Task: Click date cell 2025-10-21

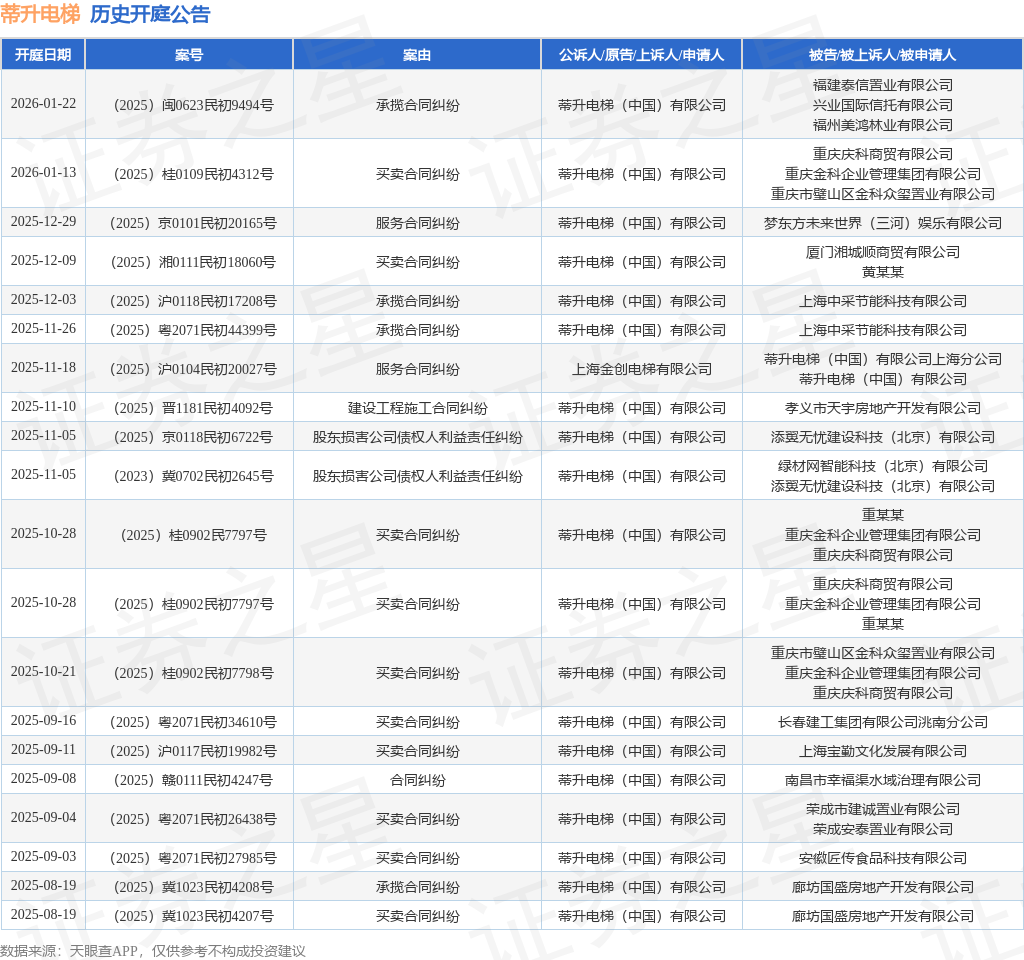Action: [x=43, y=671]
